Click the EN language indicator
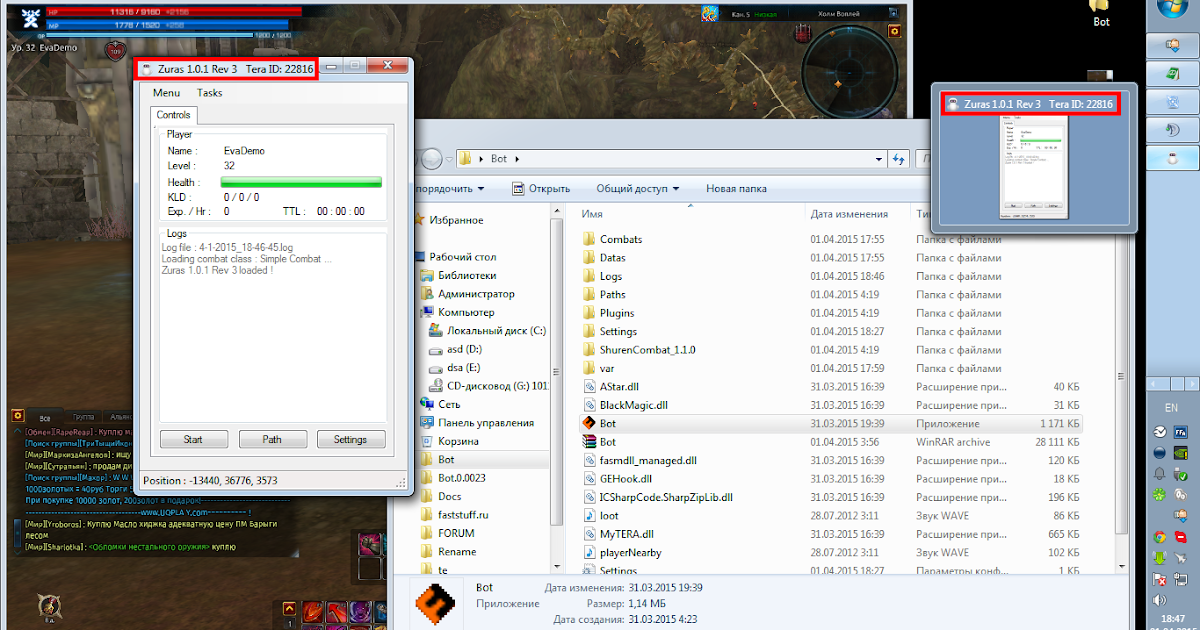The width and height of the screenshot is (1200, 630). click(1171, 408)
